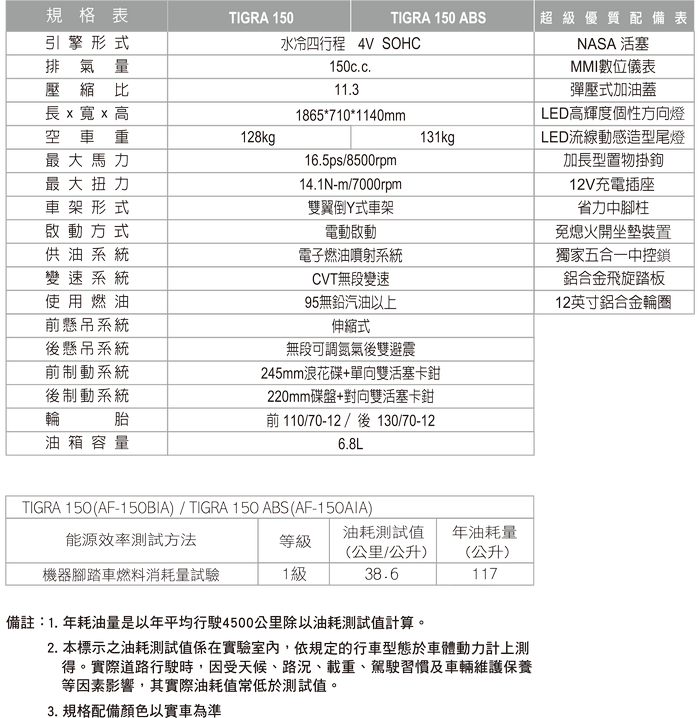Screen dimensions: 700x718
Task: Select tire spec 前110/70-12 / 後130/70-12
Action: point(350,420)
